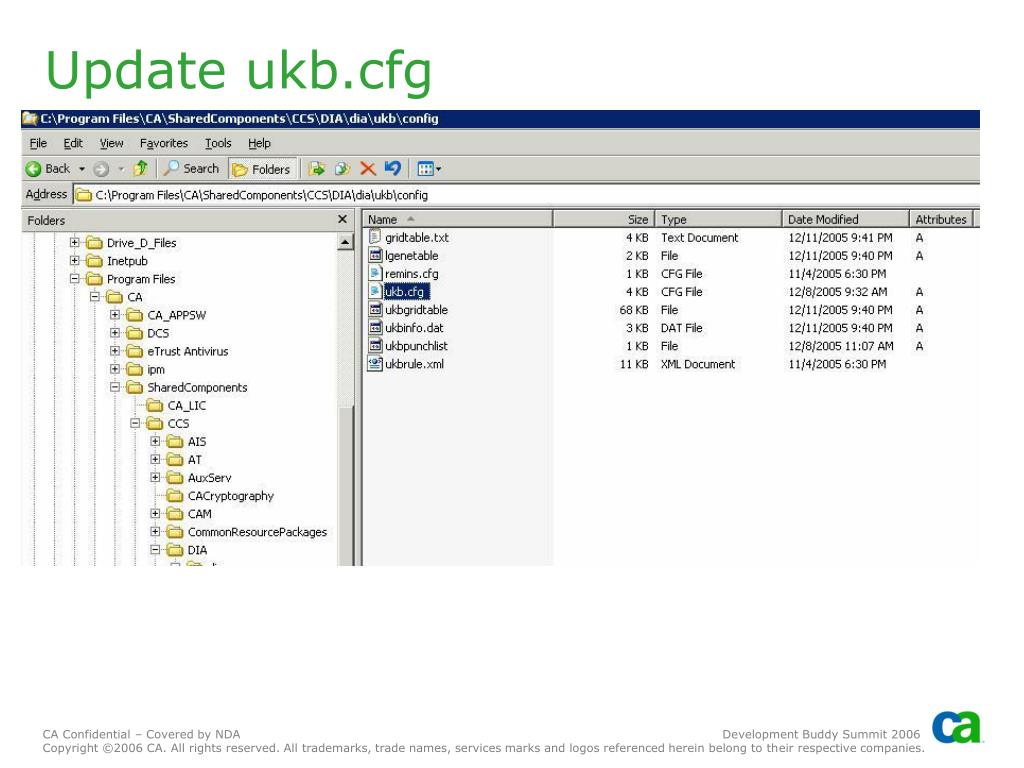Select the CA_LIC folder

187,406
